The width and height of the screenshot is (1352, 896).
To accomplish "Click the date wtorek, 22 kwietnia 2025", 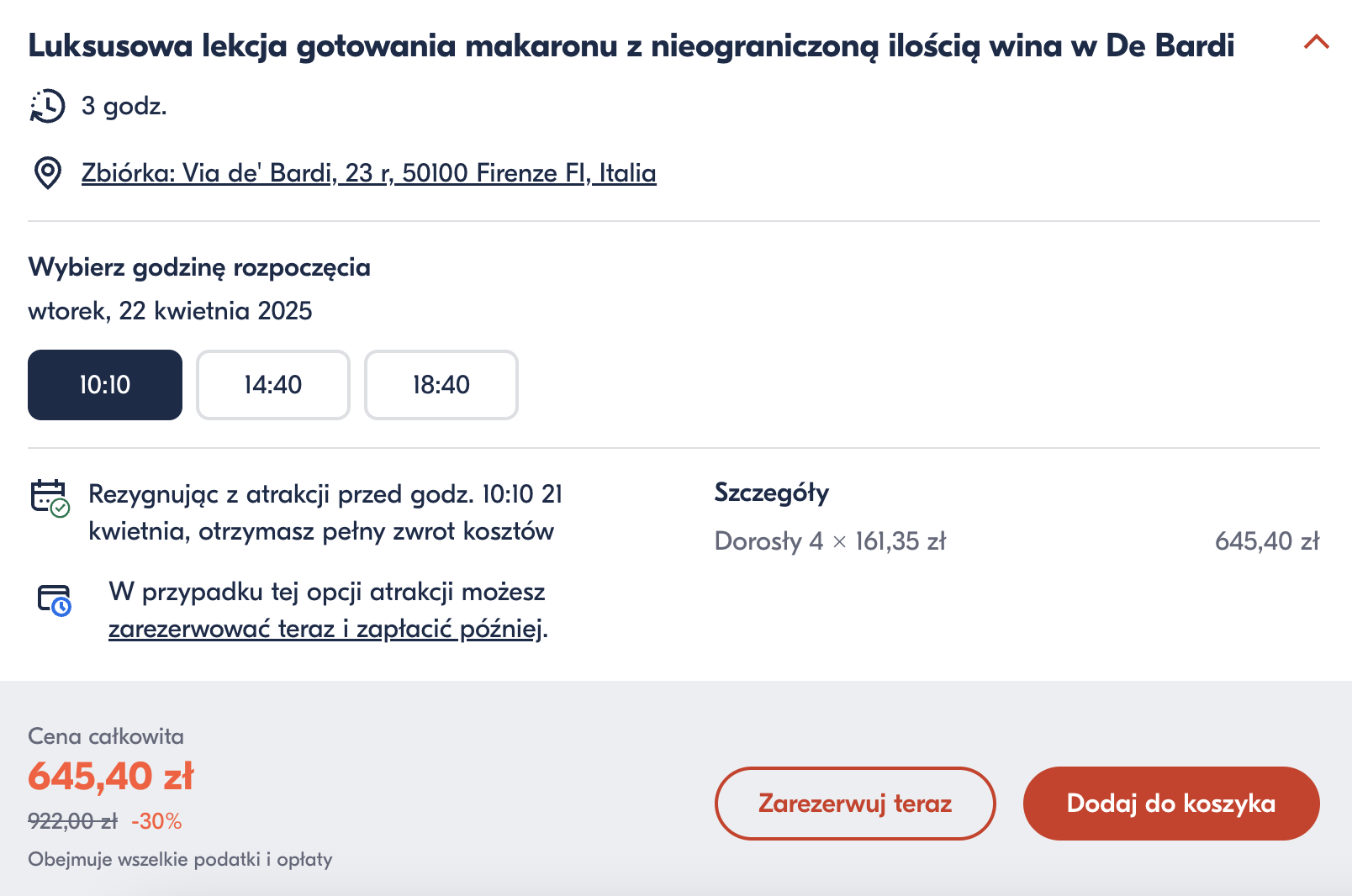I will click(170, 311).
